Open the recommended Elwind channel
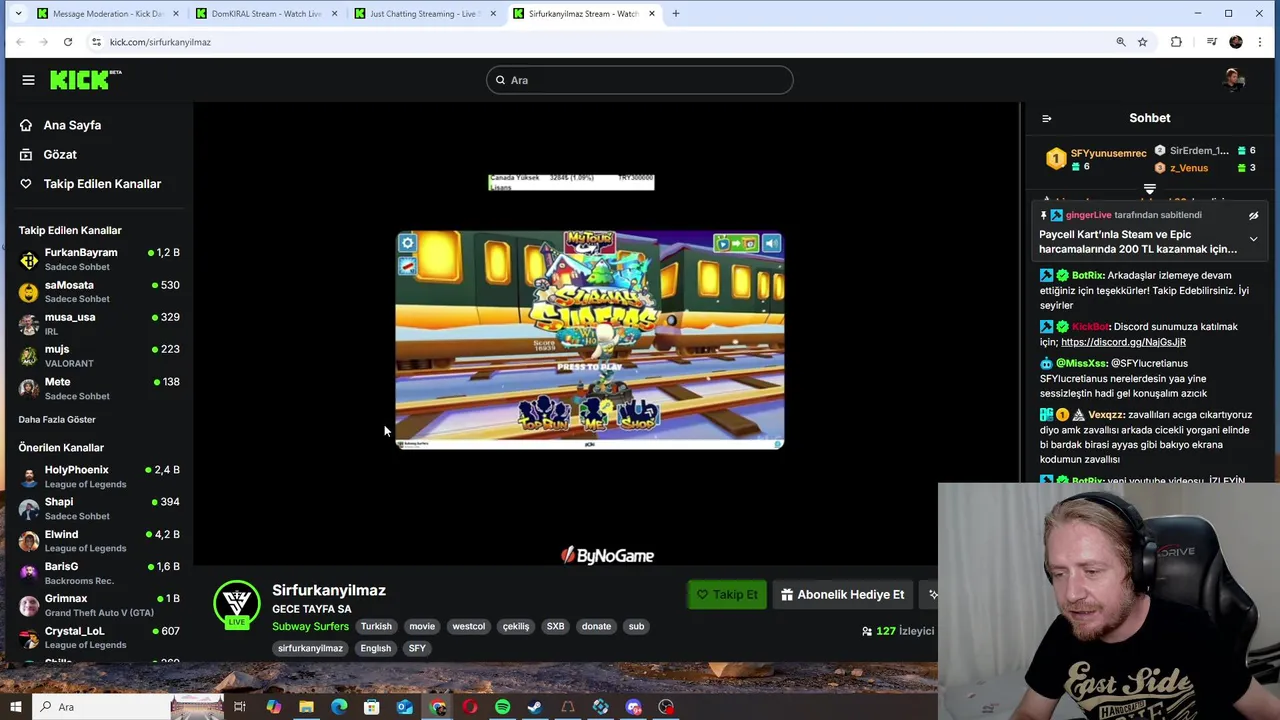 (98, 541)
